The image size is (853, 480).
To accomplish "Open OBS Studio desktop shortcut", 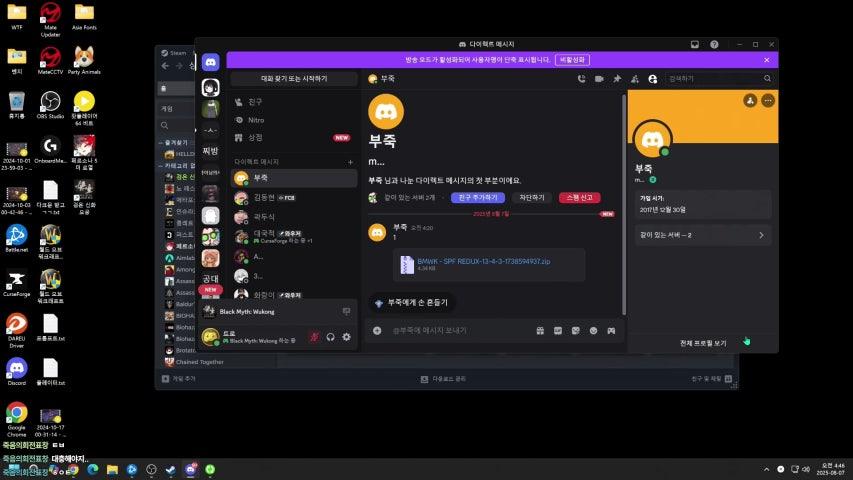I will tap(50, 105).
